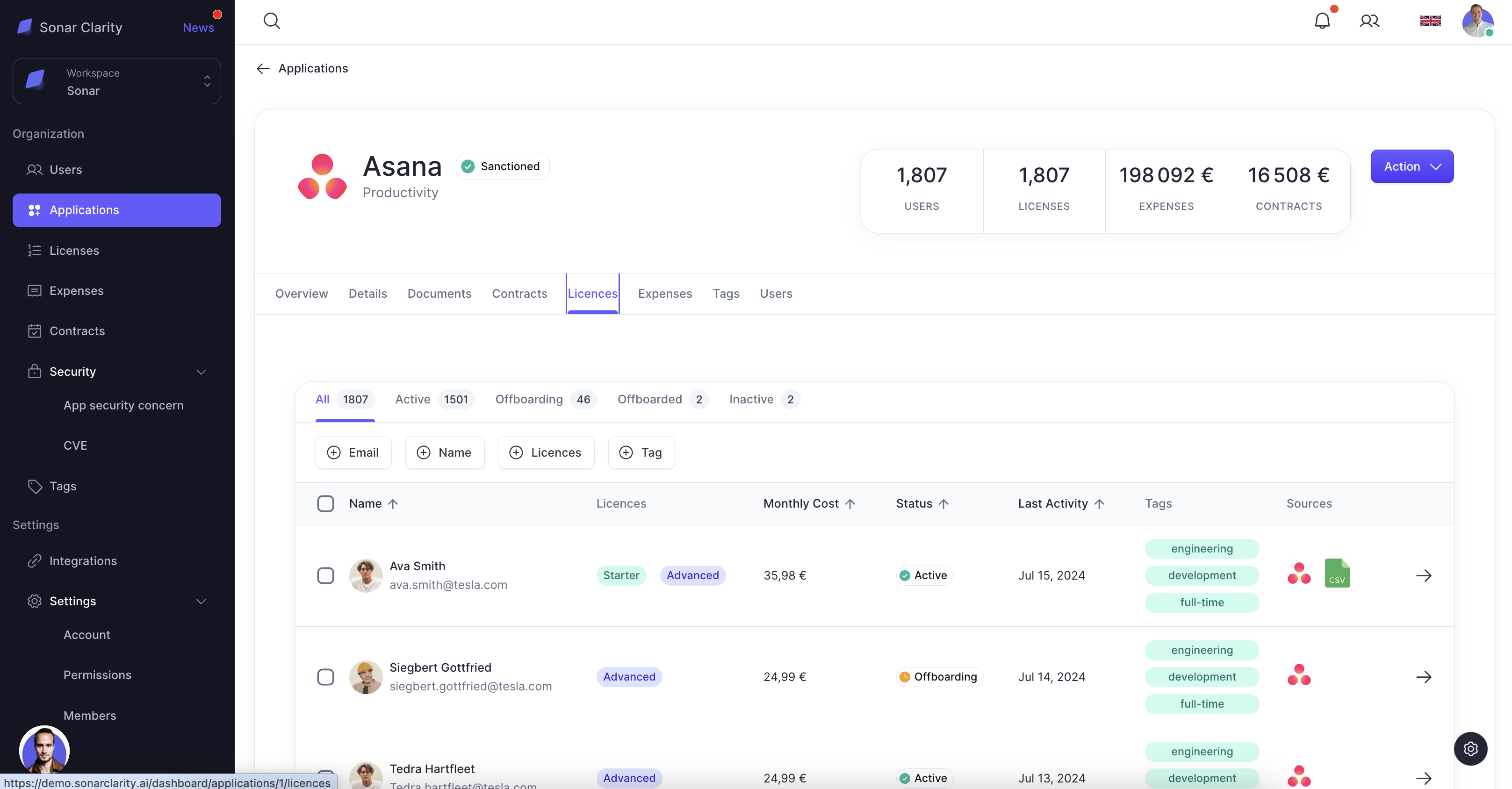Add a Name filter

(x=444, y=453)
